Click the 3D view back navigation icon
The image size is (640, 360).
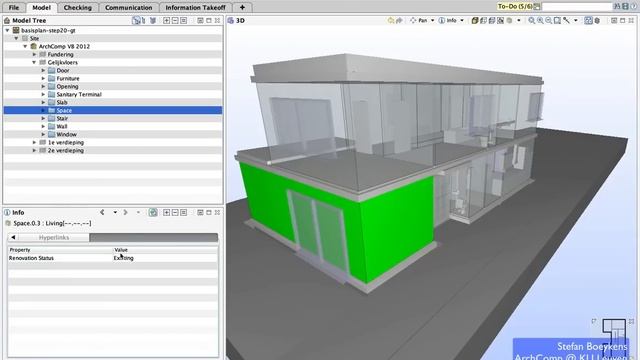click(391, 20)
